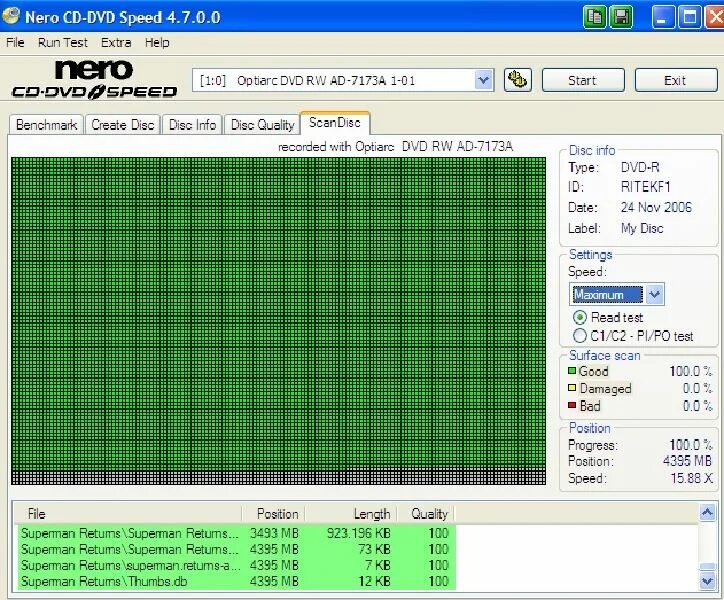
Task: Click the RITEKF1 disc ID value
Action: click(x=646, y=187)
